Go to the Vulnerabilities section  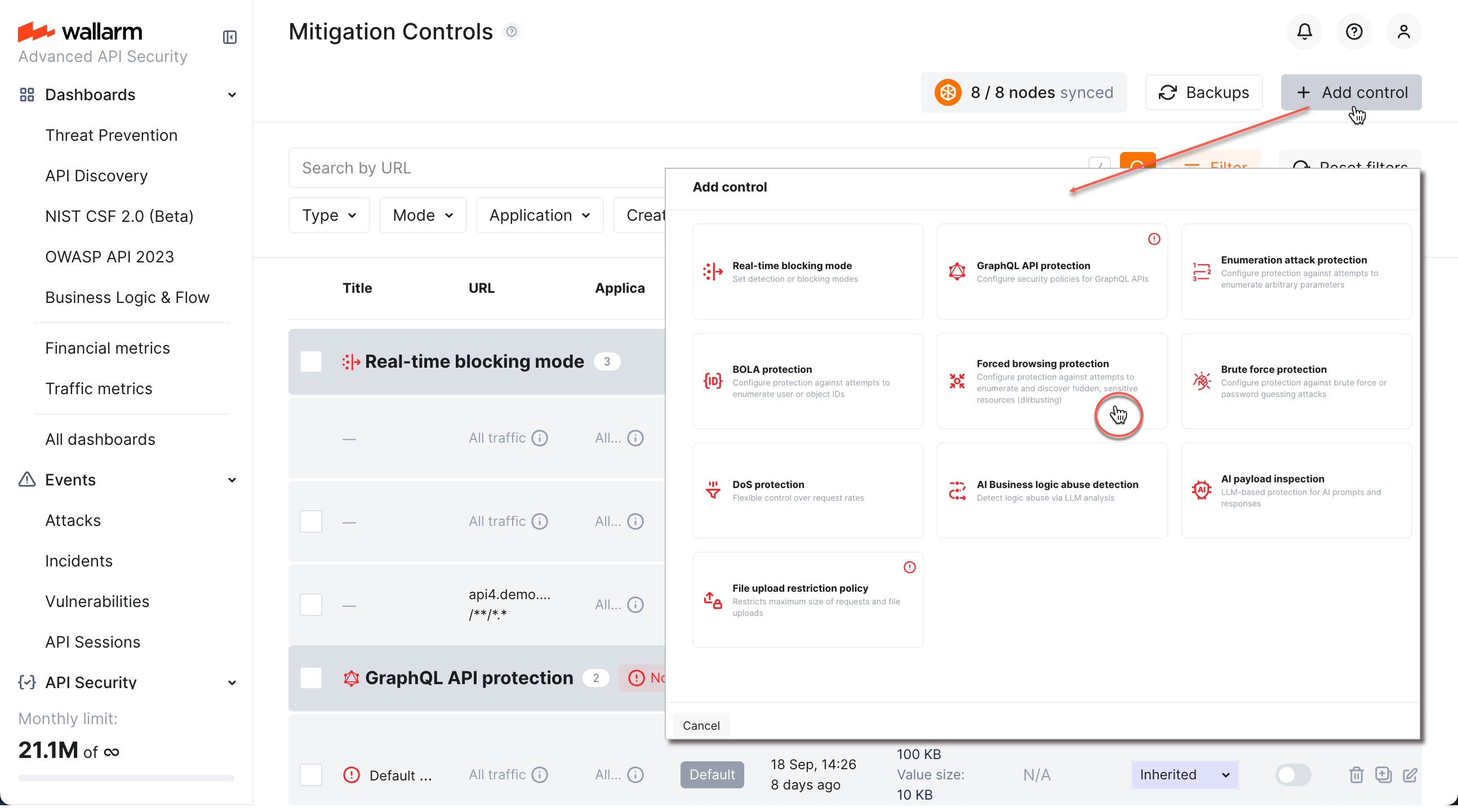pyautogui.click(x=97, y=601)
